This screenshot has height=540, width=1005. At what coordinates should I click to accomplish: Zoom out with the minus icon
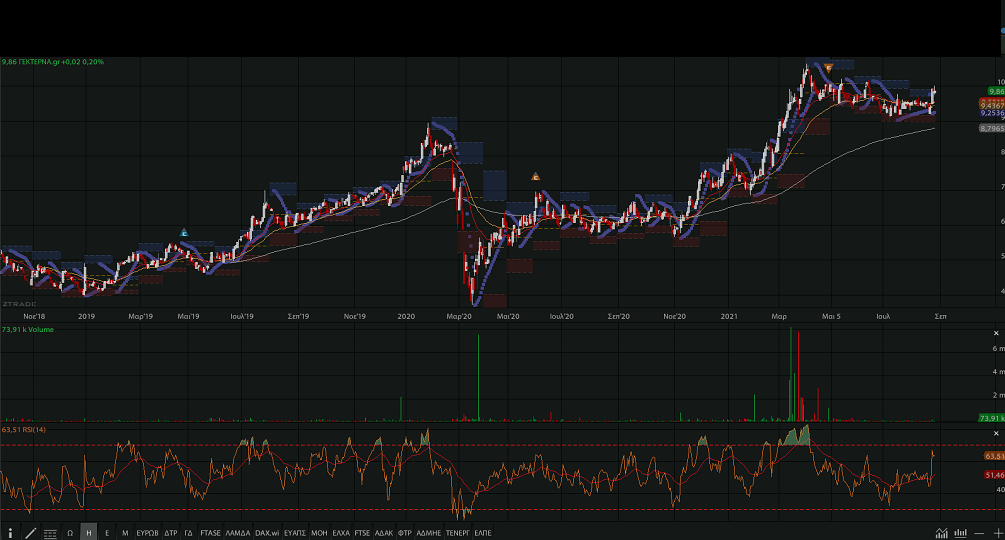980,533
